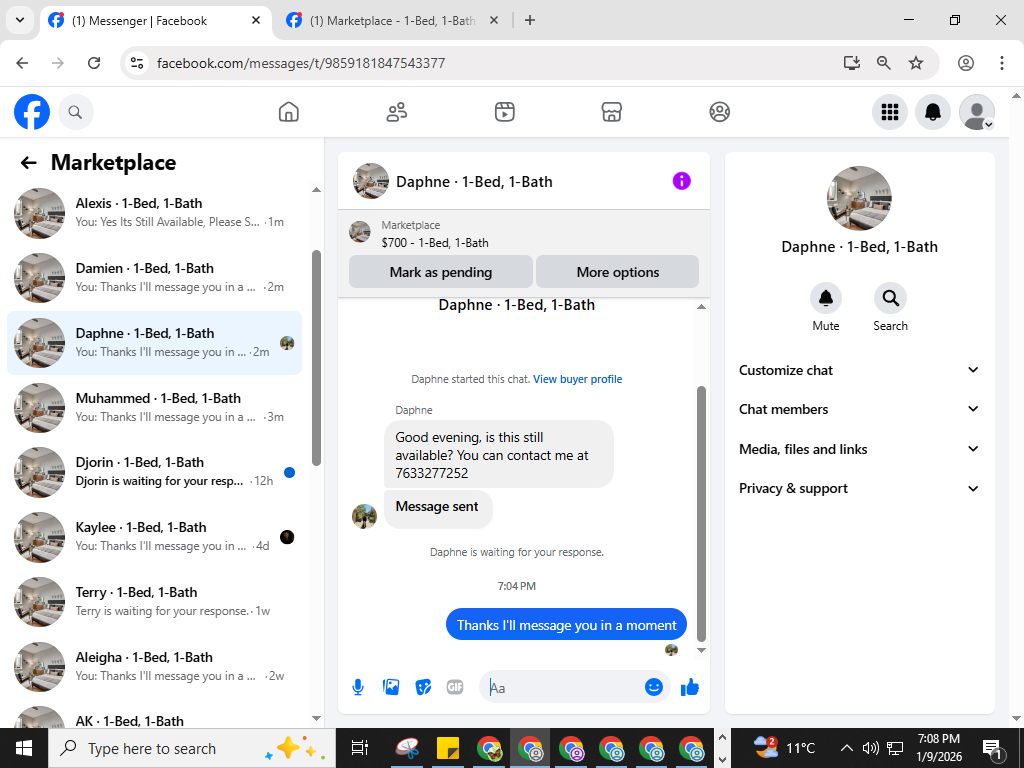Image resolution: width=1024 pixels, height=768 pixels.
Task: Open Muhammed conversation
Action: click(x=154, y=408)
